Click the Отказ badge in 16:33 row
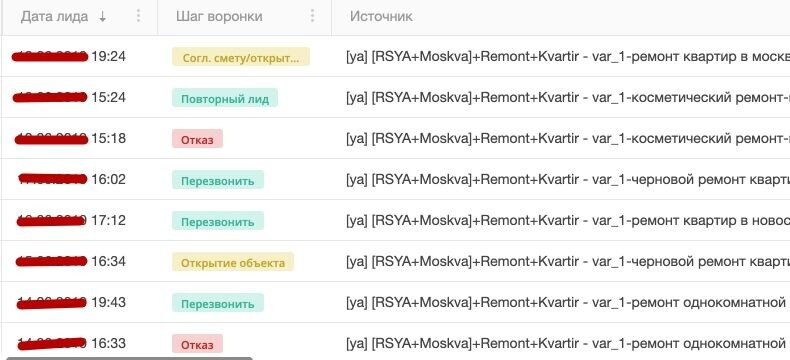Image resolution: width=790 pixels, height=360 pixels. tap(197, 344)
